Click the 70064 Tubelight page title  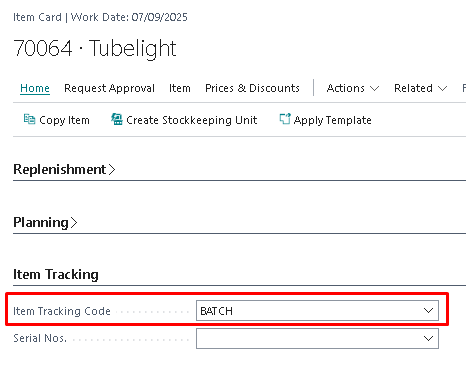pyautogui.click(x=95, y=48)
